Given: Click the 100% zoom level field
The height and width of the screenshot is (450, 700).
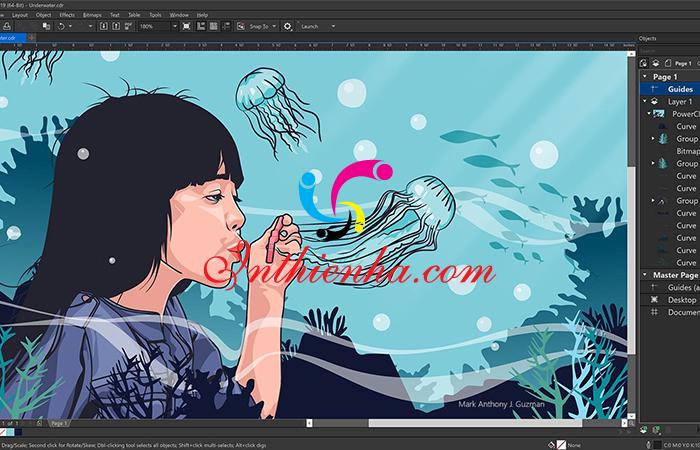Looking at the screenshot, I should click(154, 26).
